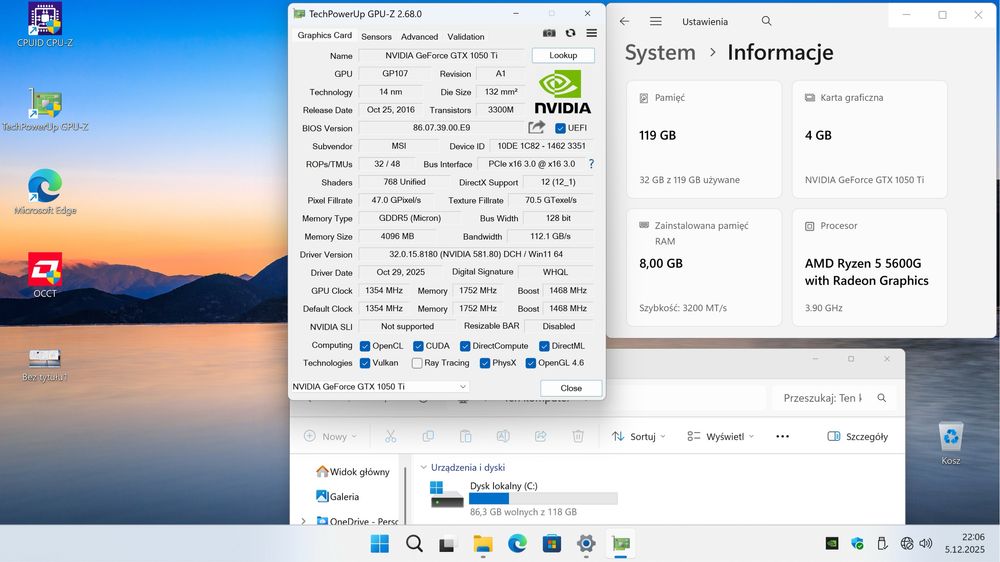Click the Settings search magnifier
The height and width of the screenshot is (562, 1000).
[x=767, y=21]
